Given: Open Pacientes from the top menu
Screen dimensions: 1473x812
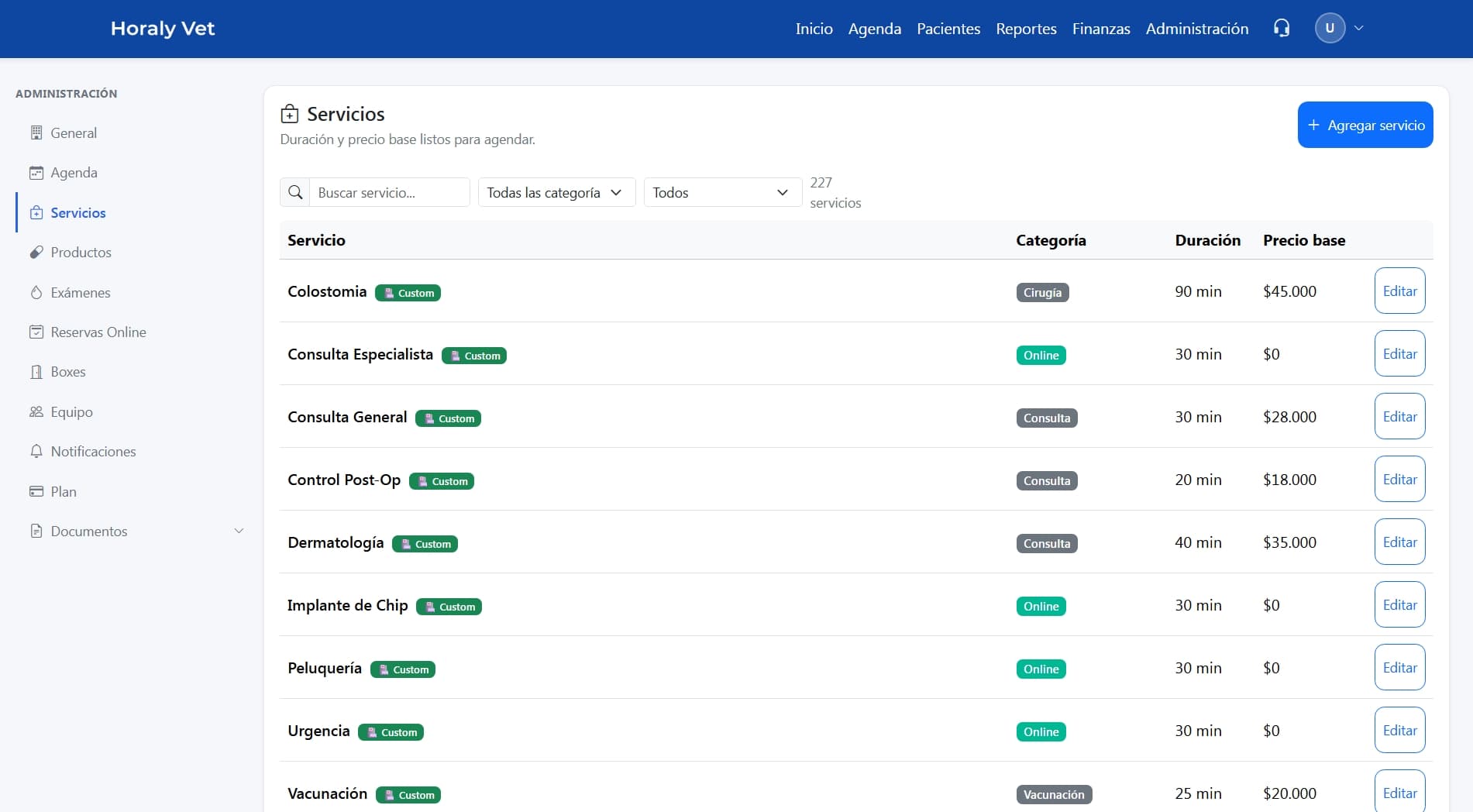Looking at the screenshot, I should click(x=948, y=29).
